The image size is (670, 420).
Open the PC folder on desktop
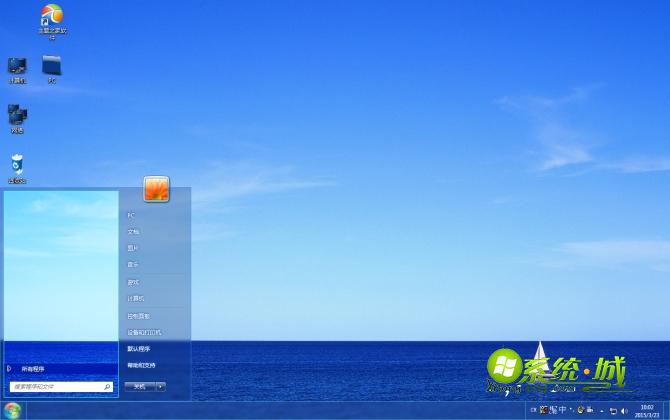(52, 67)
